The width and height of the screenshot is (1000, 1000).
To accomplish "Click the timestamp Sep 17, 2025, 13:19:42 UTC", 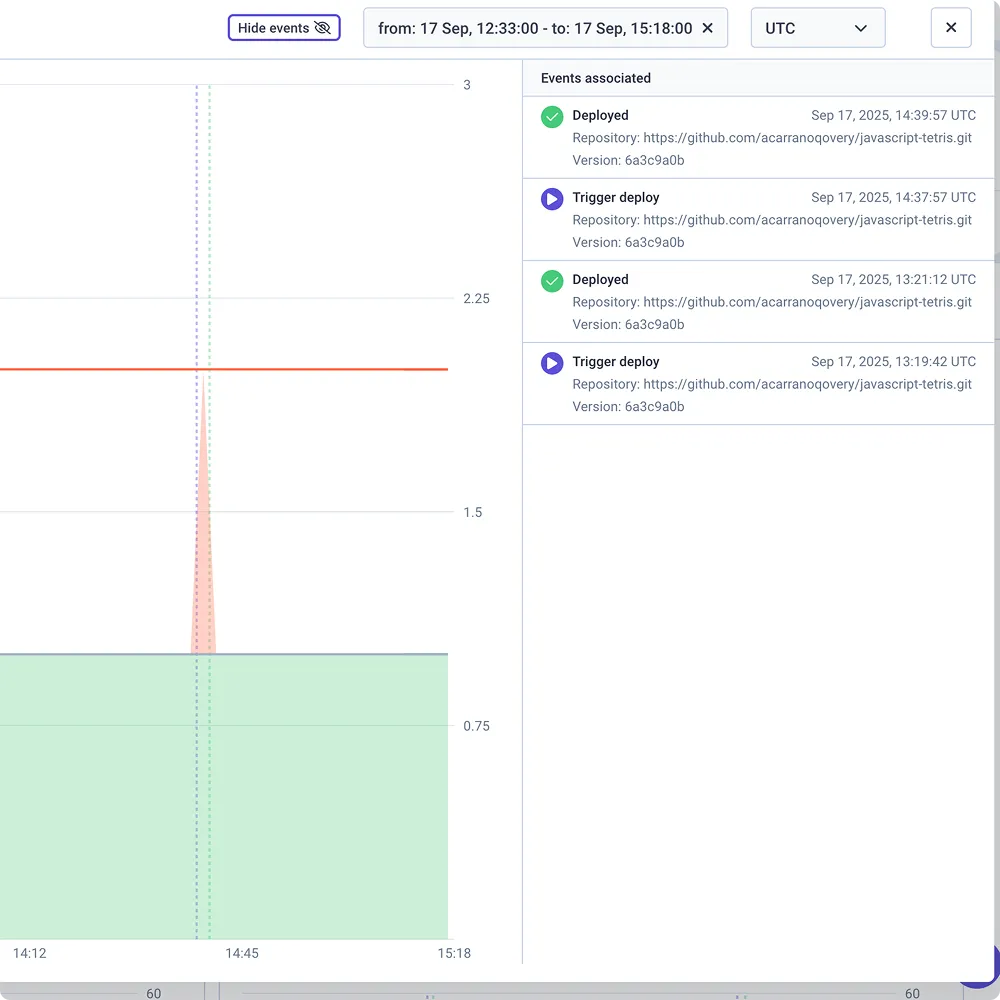I will [x=893, y=362].
